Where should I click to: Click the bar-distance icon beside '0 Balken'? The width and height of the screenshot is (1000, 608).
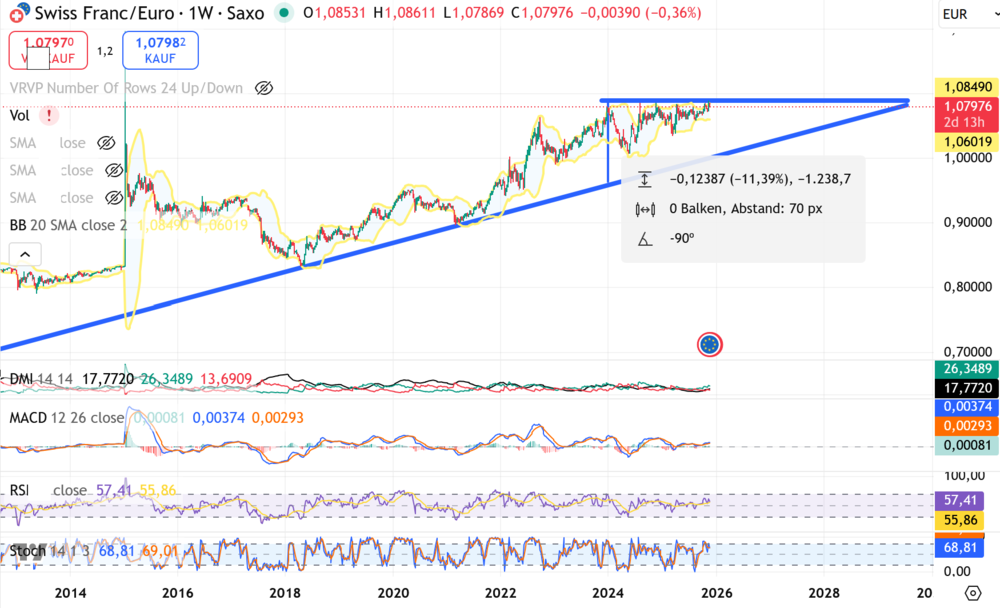645,210
